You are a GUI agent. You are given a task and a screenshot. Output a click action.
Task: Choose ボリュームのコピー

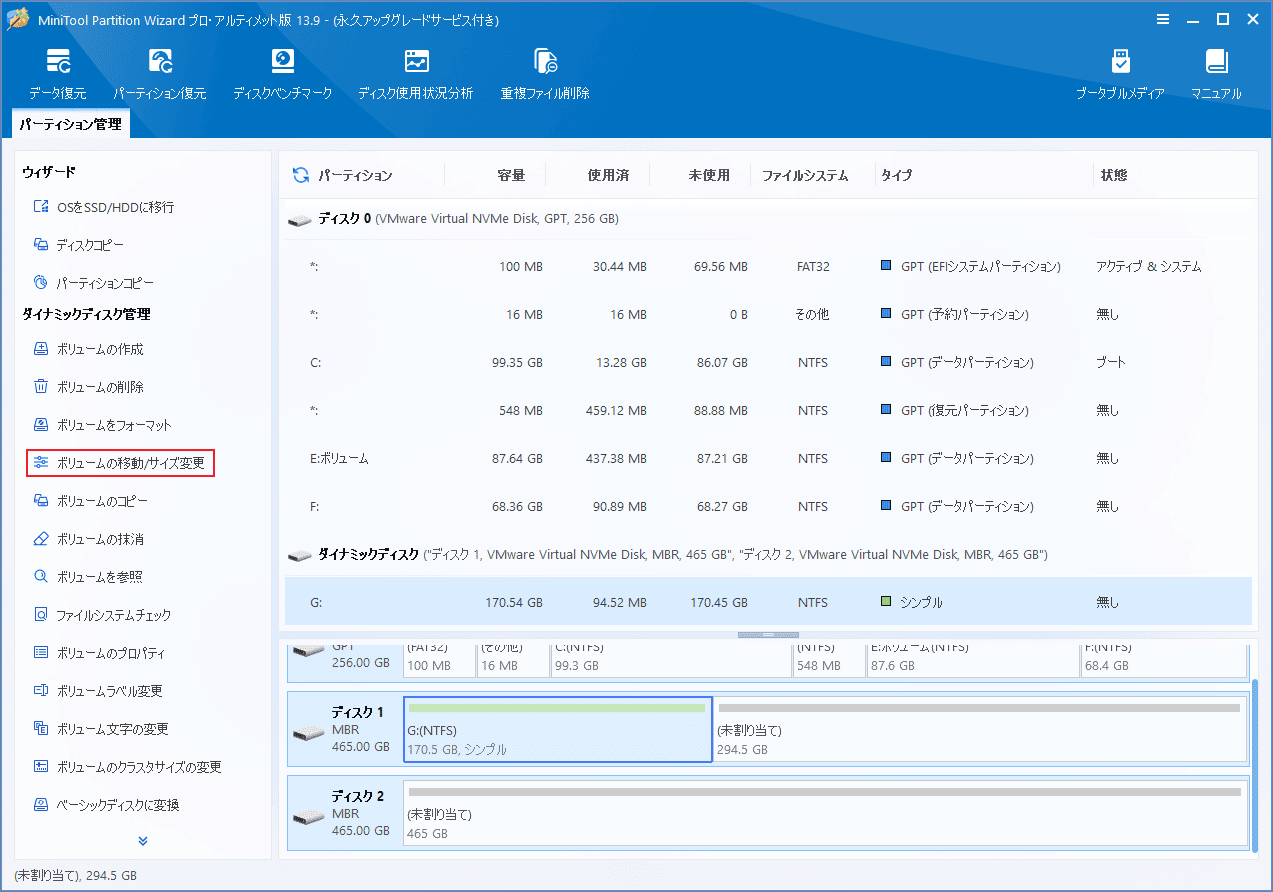pyautogui.click(x=91, y=501)
